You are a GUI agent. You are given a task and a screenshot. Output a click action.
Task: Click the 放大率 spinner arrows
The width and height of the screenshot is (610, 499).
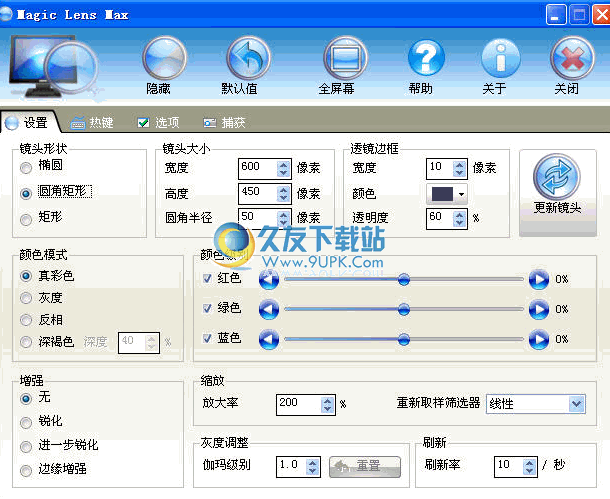click(328, 405)
